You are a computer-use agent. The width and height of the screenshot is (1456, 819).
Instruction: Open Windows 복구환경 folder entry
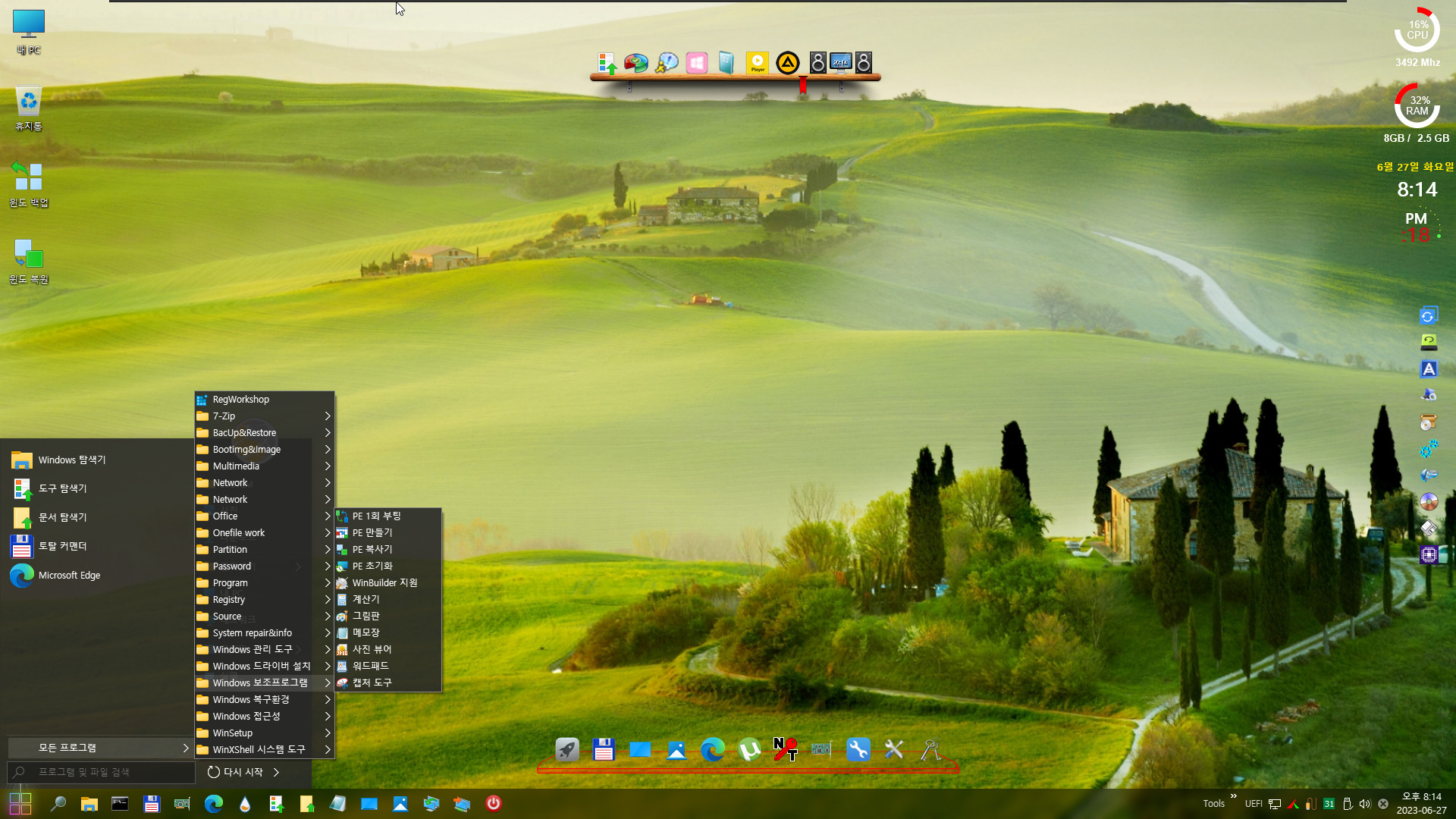(264, 699)
